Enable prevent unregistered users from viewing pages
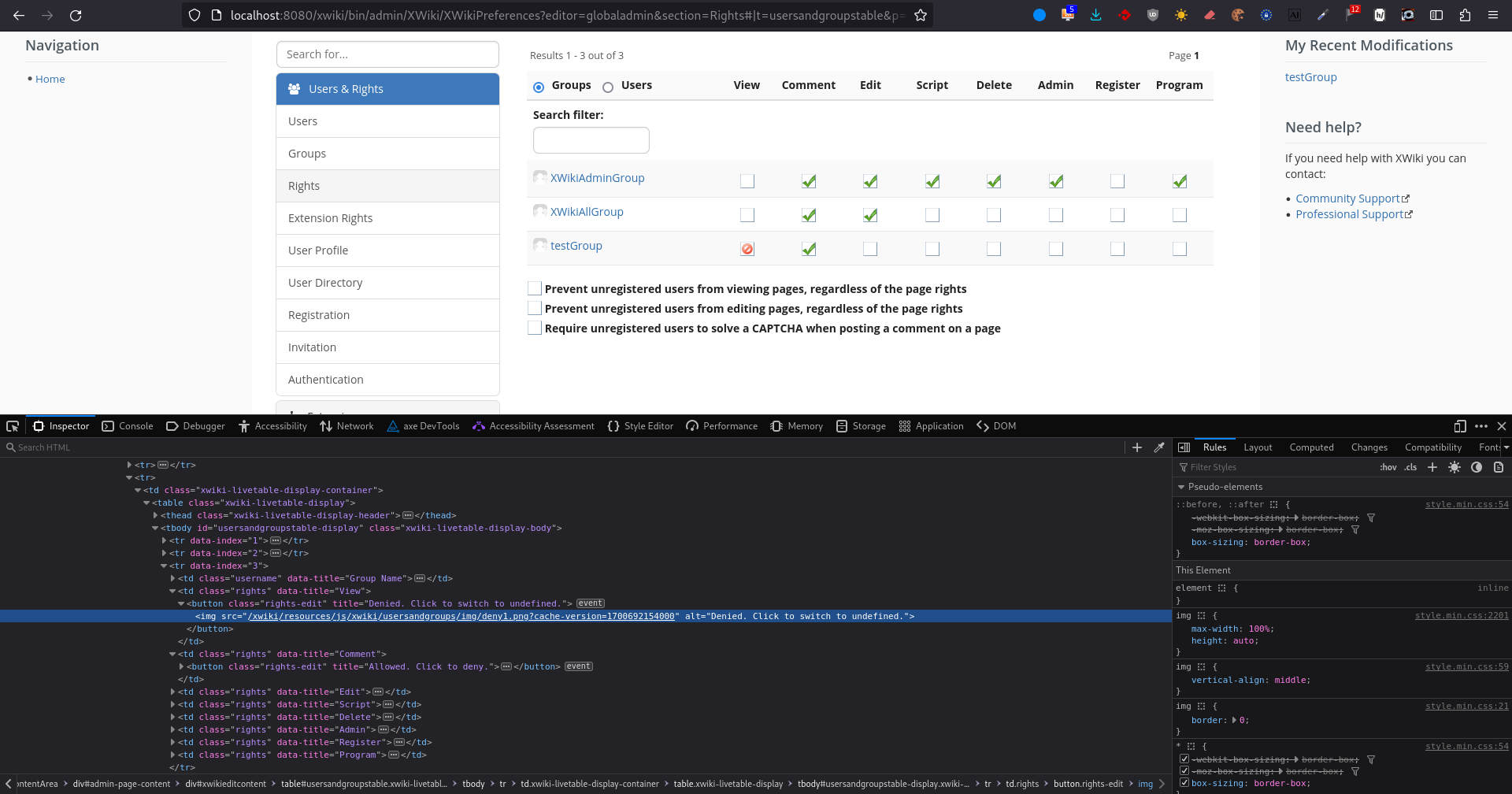Image resolution: width=1512 pixels, height=794 pixels. pyautogui.click(x=535, y=288)
